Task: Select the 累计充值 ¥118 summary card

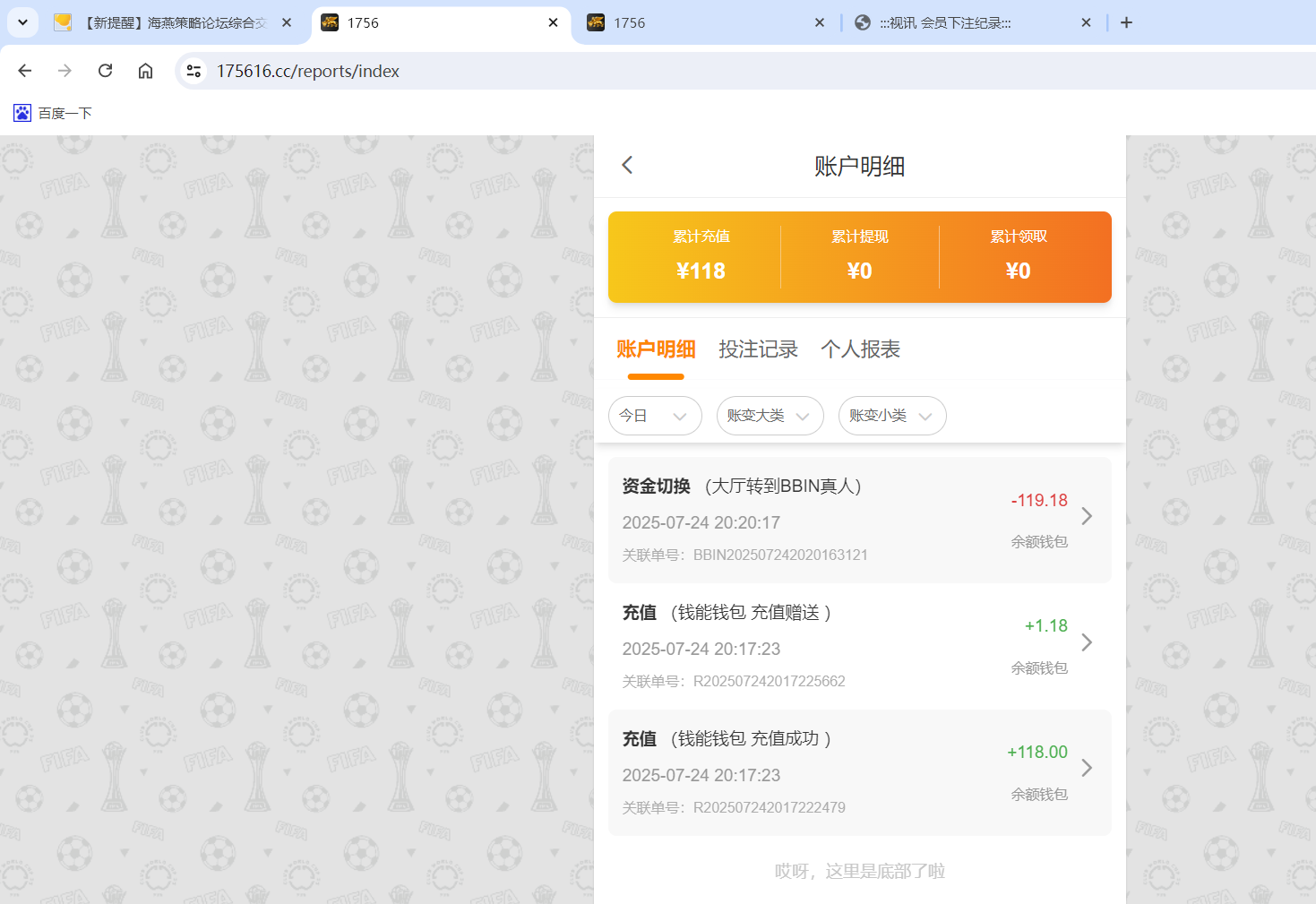Action: pyautogui.click(x=701, y=257)
